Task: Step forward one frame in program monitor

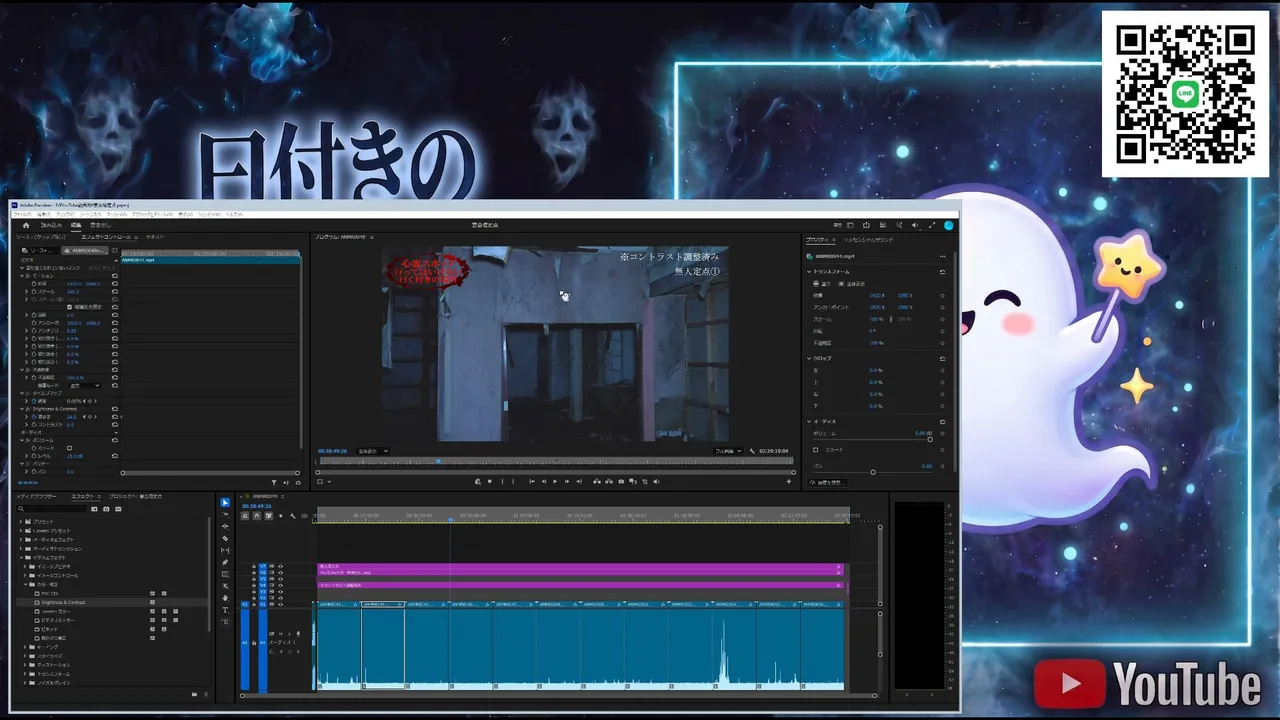Action: click(x=567, y=481)
